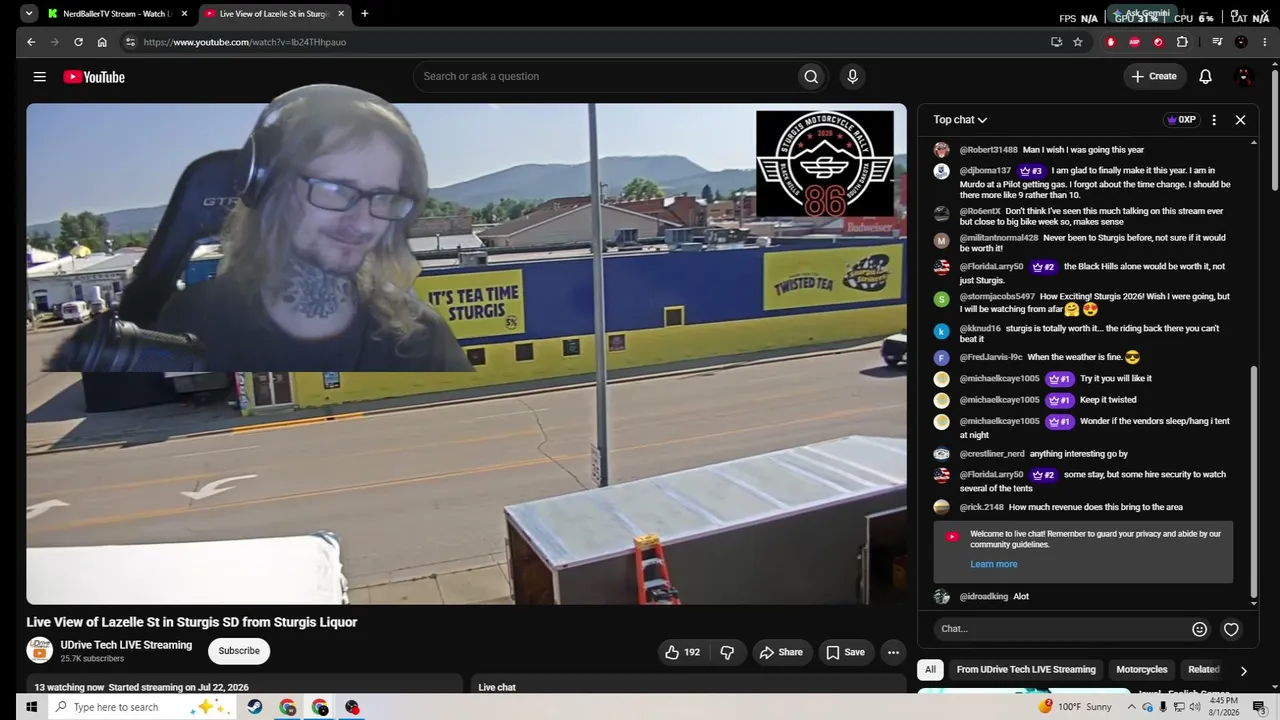Go to the browser home page
The image size is (1280, 720).
pos(102,42)
